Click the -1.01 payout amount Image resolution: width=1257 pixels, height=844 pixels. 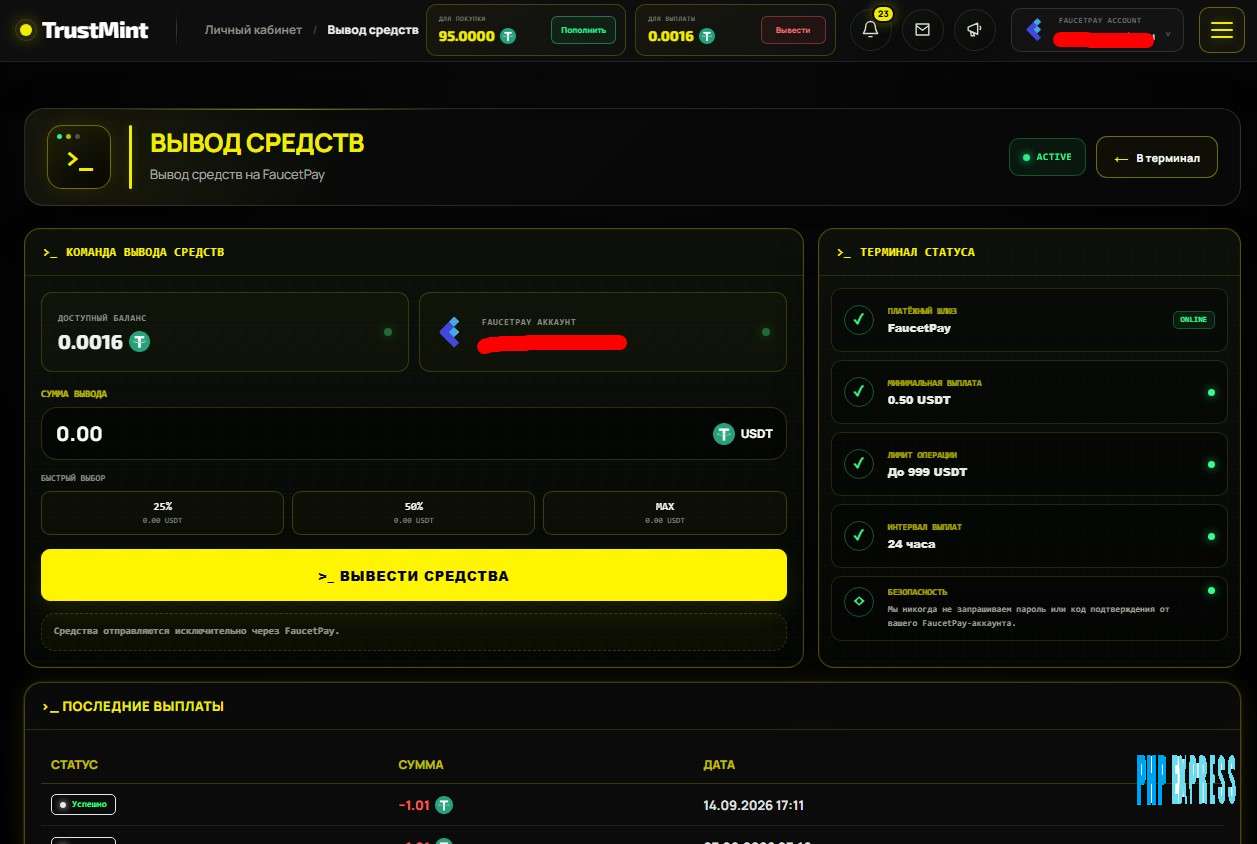point(414,805)
